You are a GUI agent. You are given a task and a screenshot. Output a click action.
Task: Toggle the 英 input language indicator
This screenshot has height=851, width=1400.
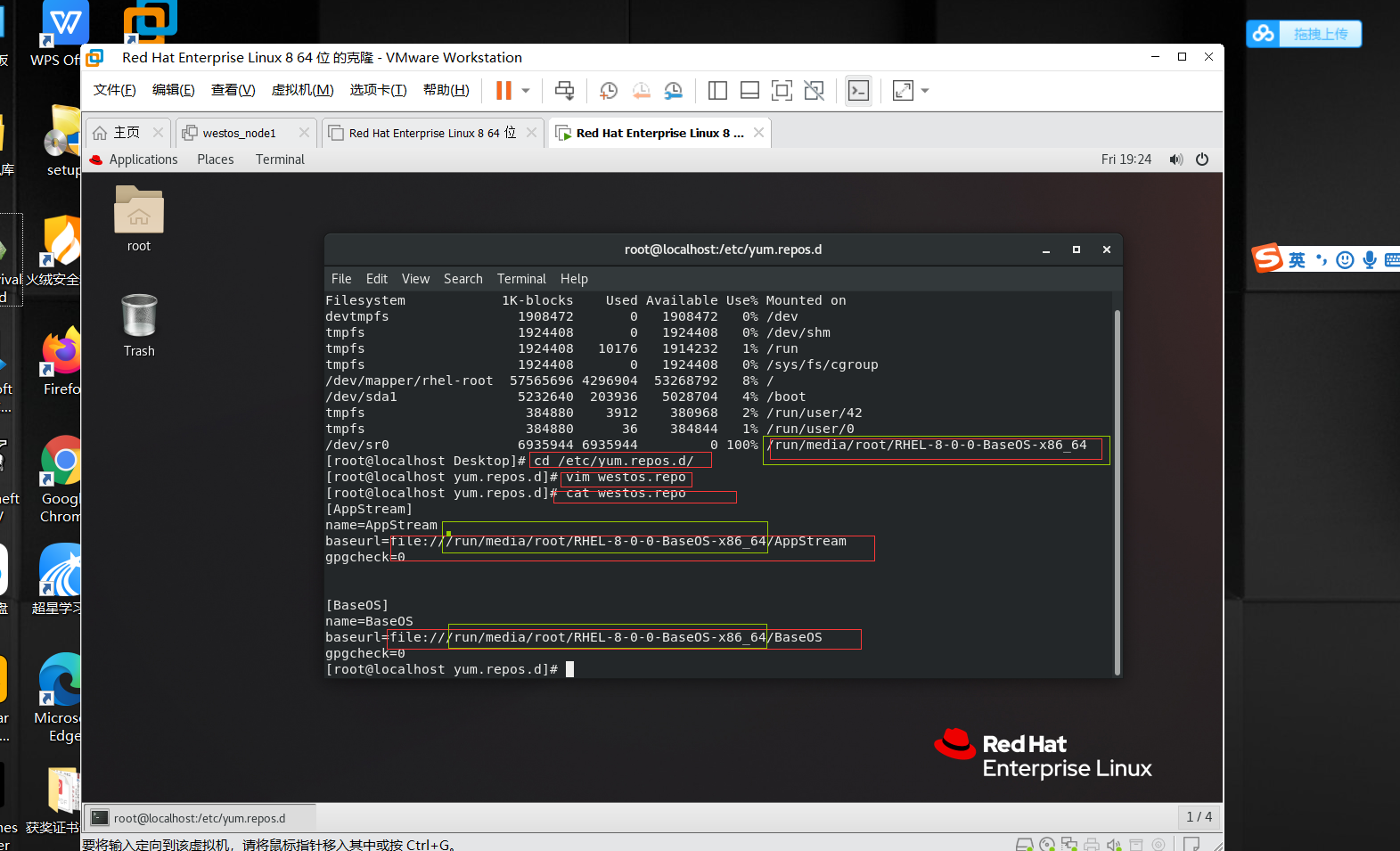[1297, 259]
